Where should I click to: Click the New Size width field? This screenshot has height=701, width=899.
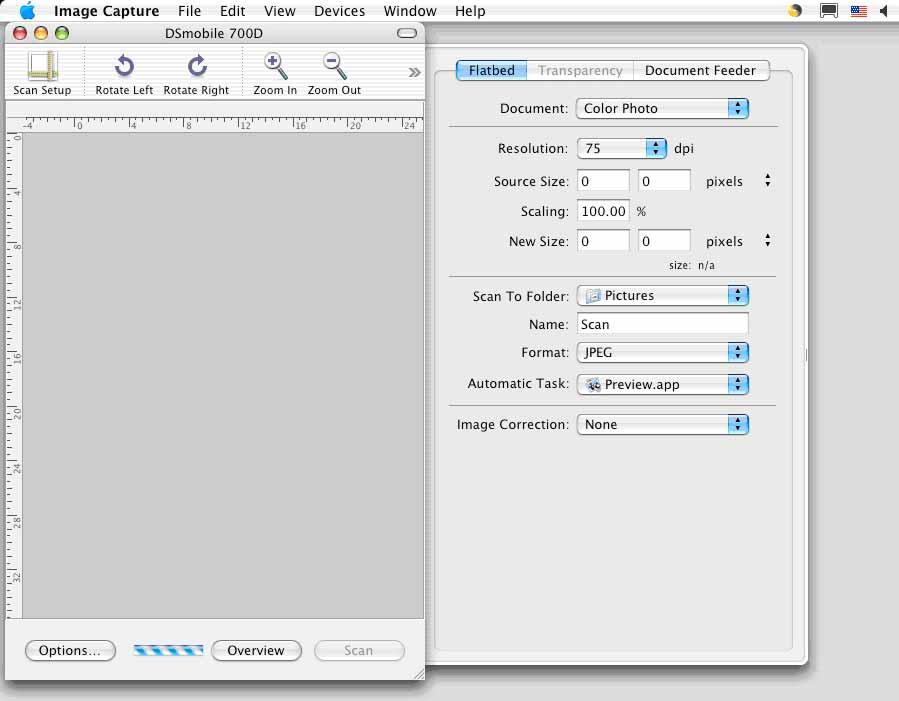tap(603, 241)
